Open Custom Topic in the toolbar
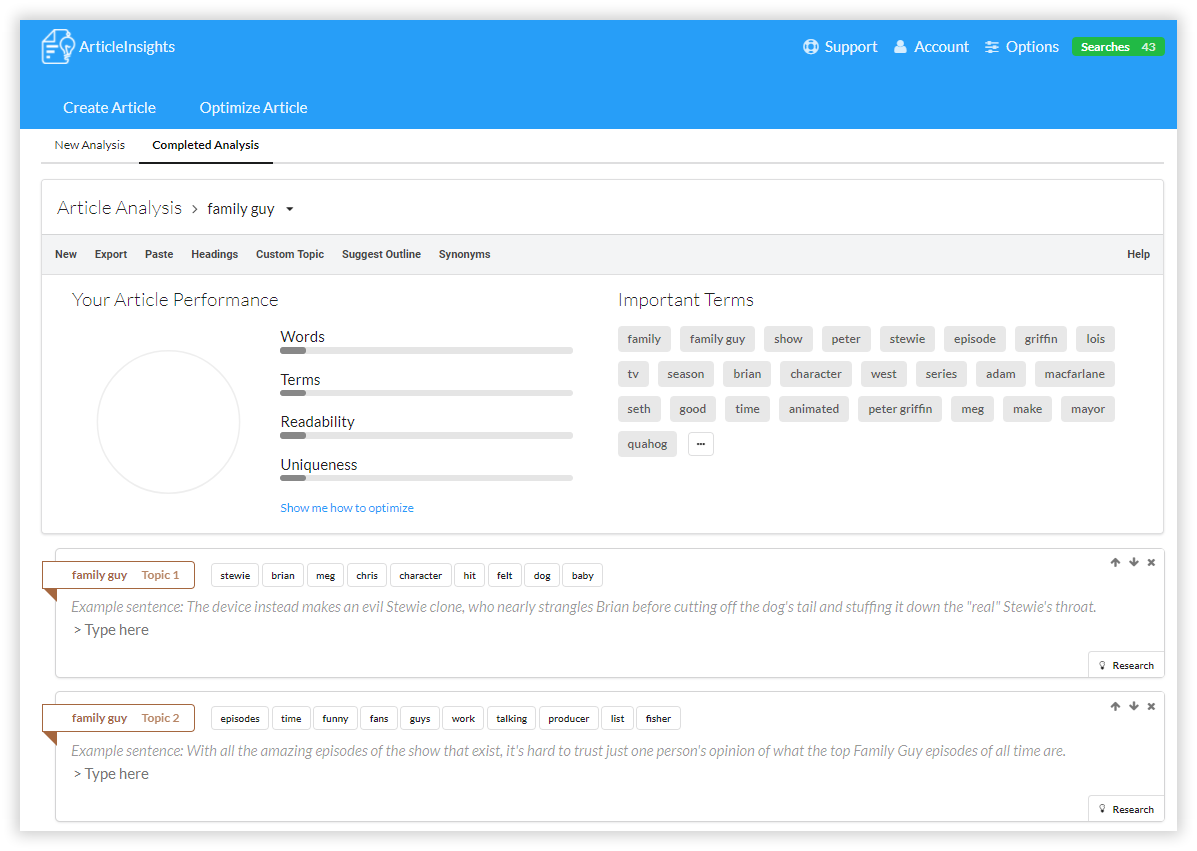 290,254
